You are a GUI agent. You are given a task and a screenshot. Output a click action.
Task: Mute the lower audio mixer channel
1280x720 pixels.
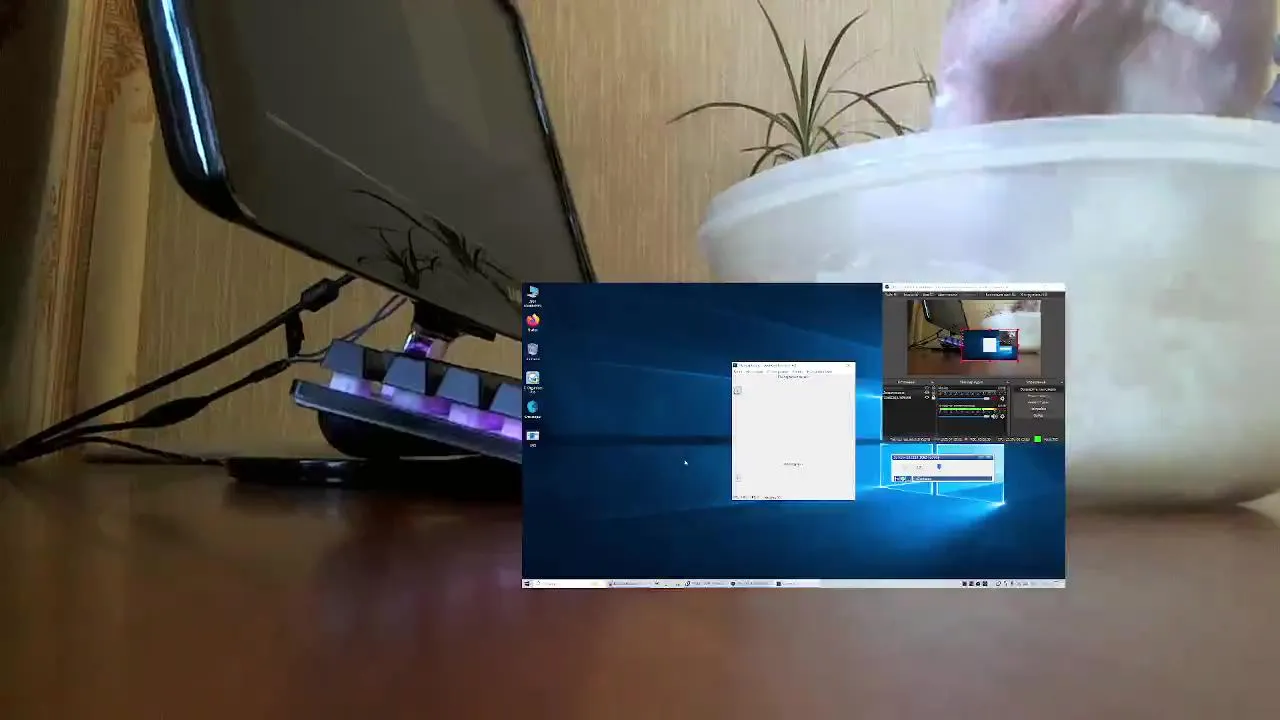[994, 416]
